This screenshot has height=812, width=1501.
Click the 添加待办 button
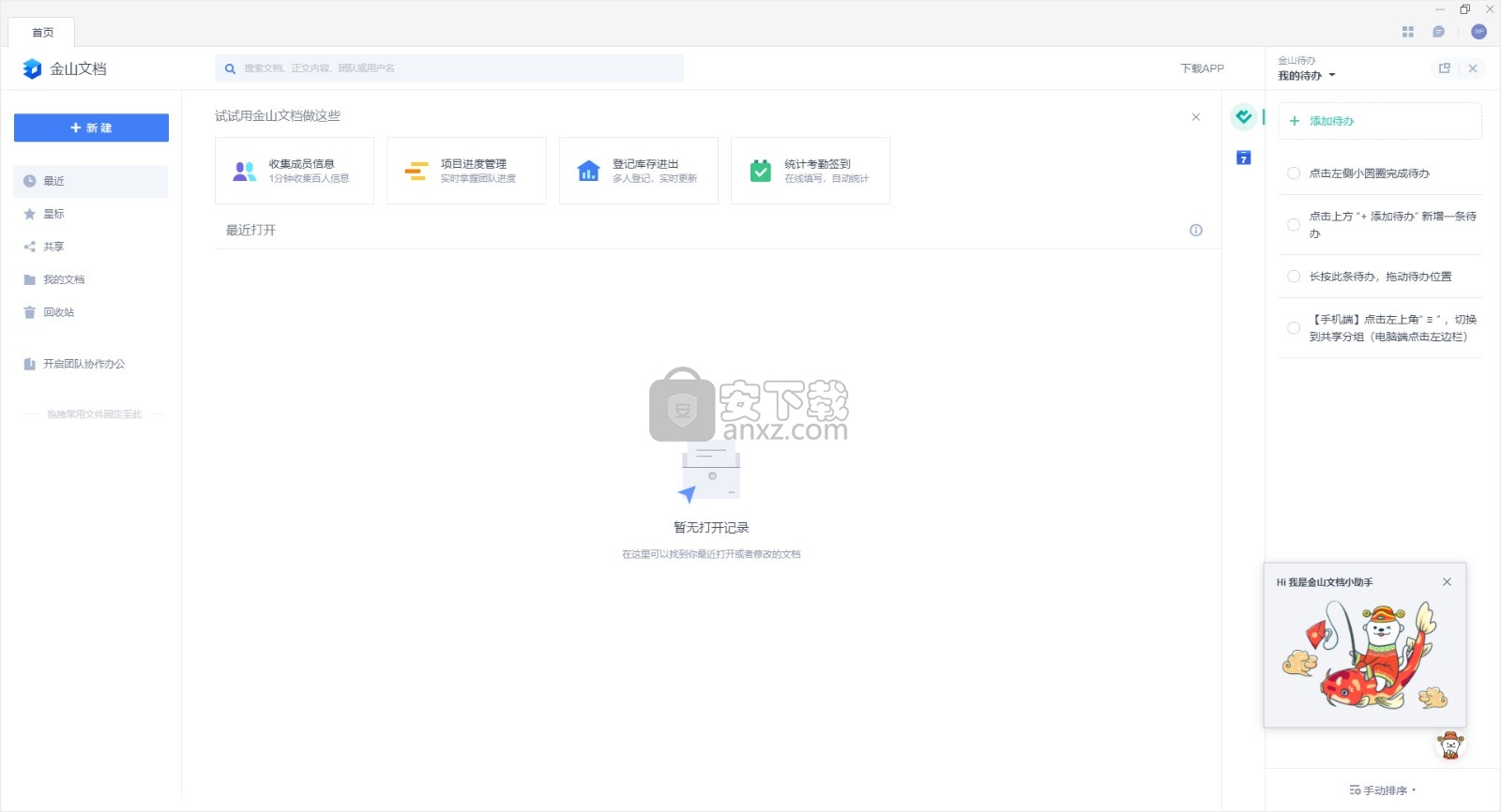1380,121
